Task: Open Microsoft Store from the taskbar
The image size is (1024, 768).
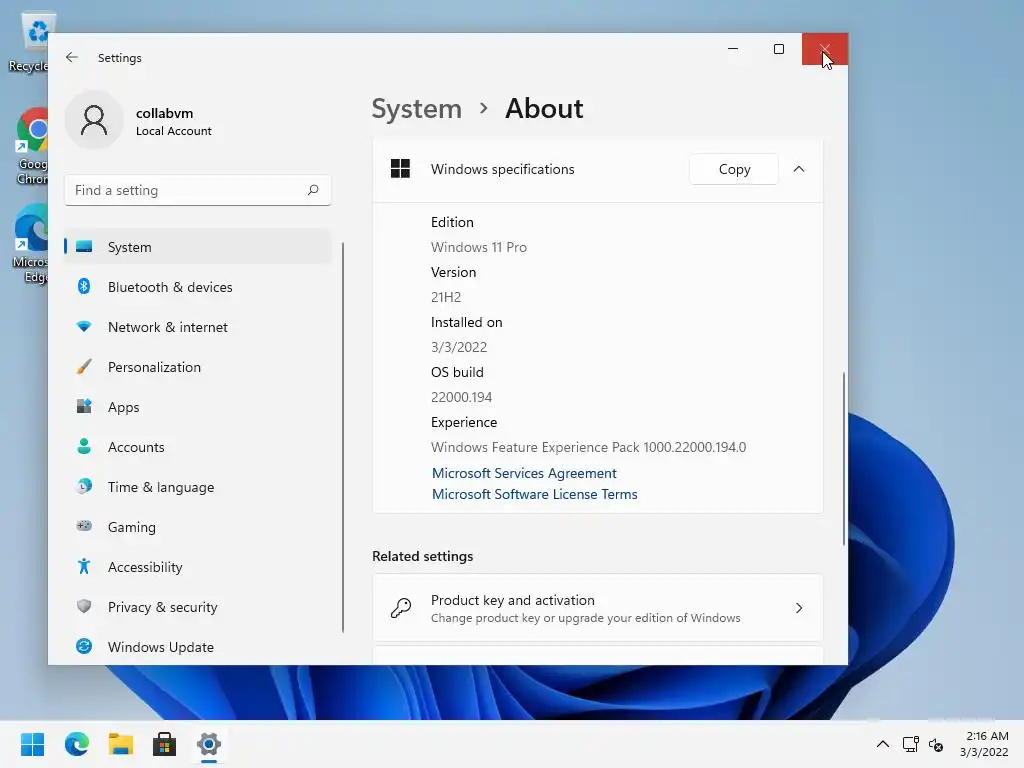Action: 165,744
